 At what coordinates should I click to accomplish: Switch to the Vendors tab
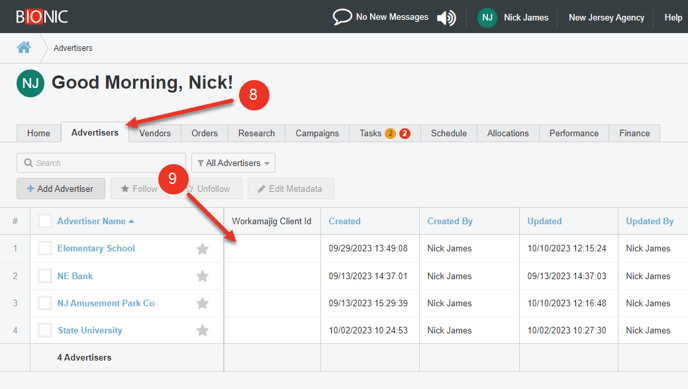pos(155,133)
